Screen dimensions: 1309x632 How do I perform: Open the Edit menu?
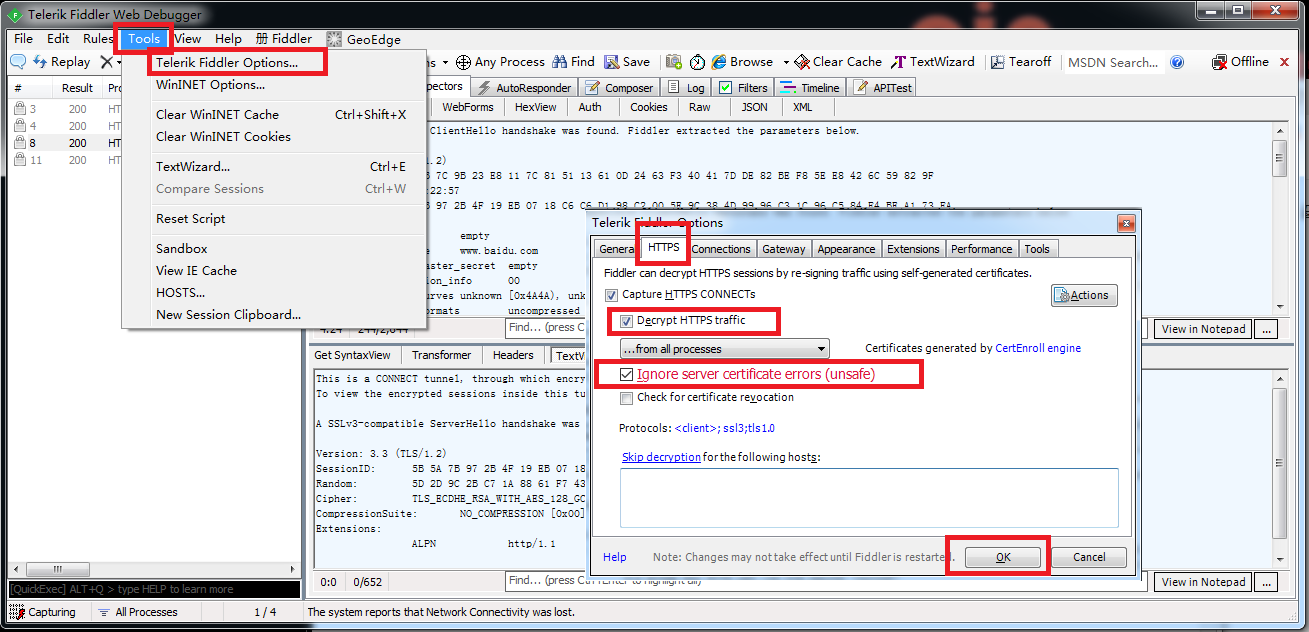click(58, 39)
